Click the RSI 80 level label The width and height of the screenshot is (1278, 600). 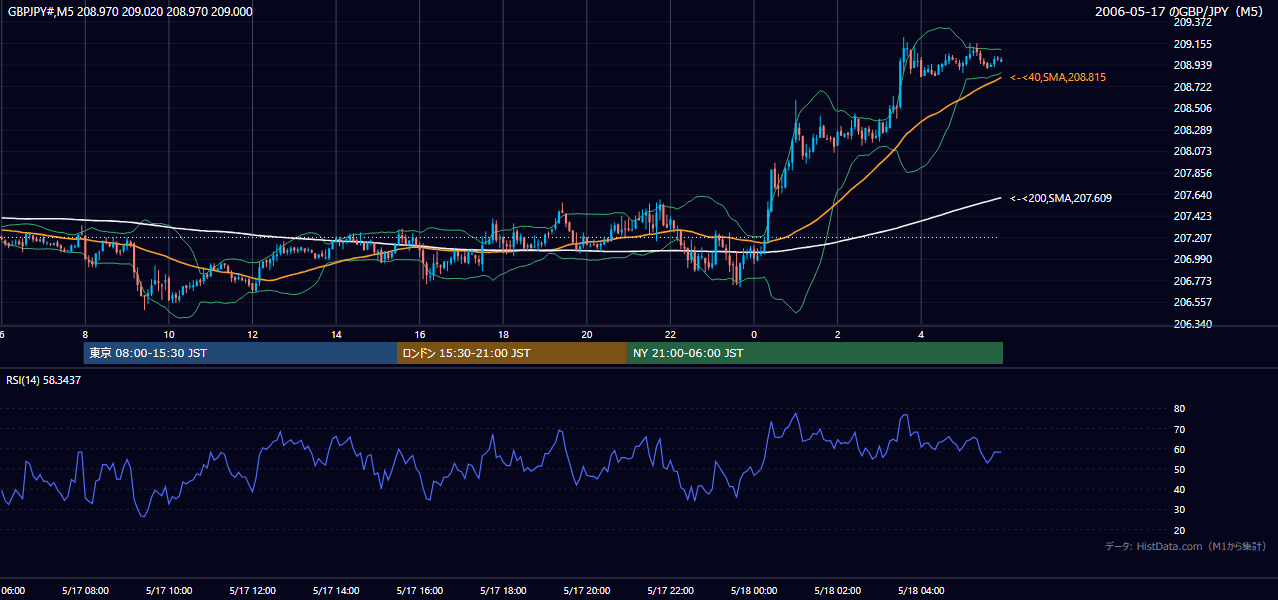pos(1179,409)
